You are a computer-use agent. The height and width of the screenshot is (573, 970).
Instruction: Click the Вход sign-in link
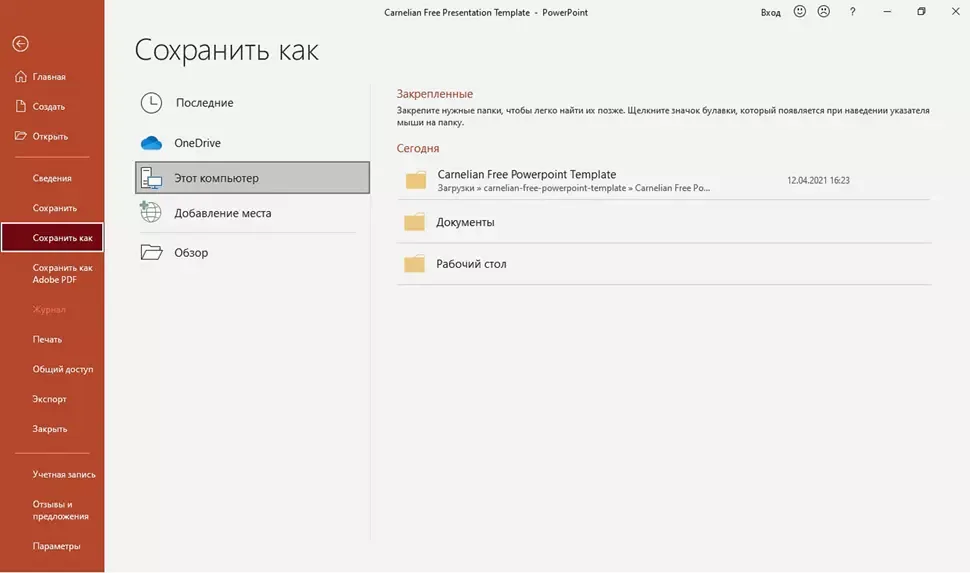[x=770, y=12]
